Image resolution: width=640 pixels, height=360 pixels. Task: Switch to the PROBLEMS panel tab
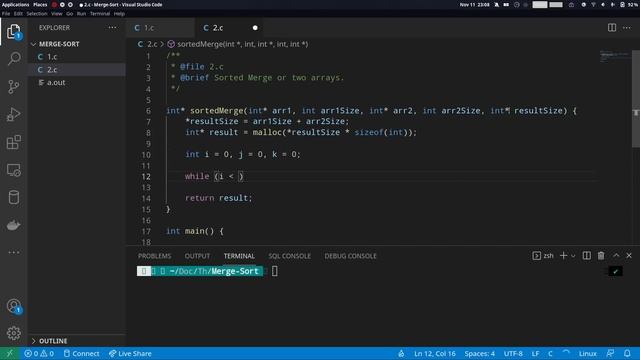(154, 256)
